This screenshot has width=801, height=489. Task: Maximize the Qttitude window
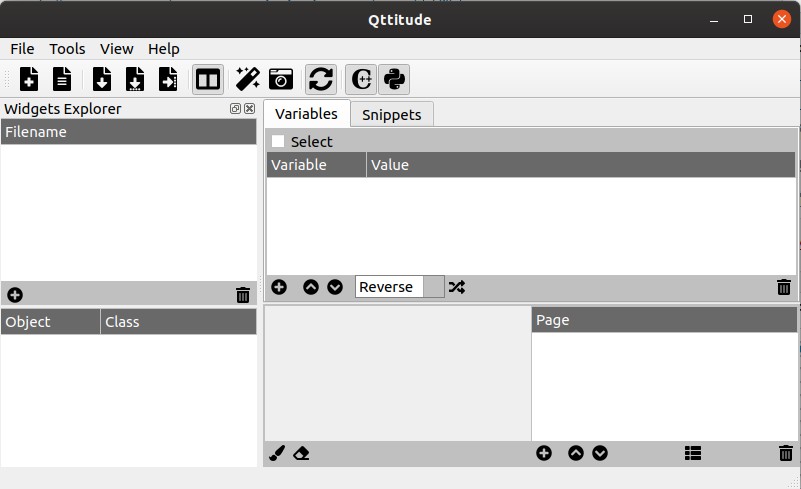[748, 19]
